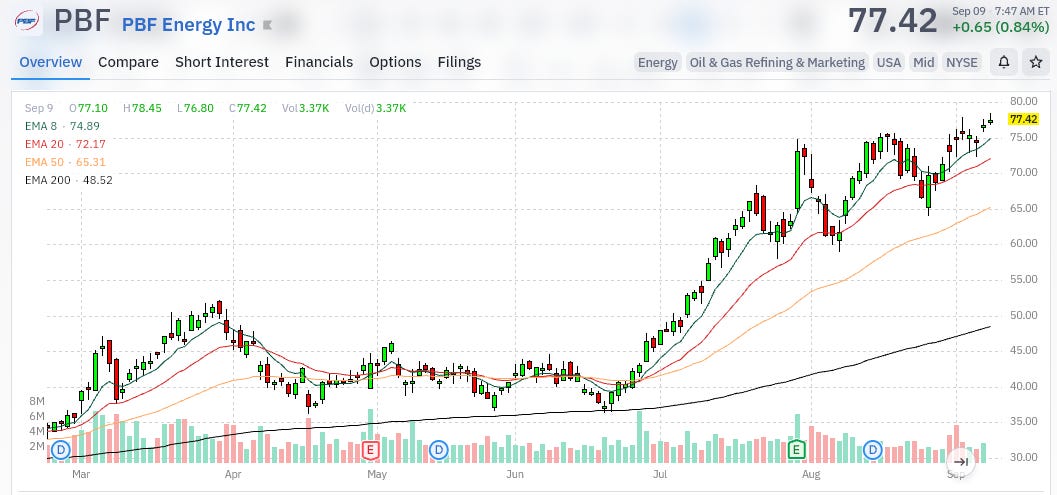Click the Energy sector tag
Viewport: 1057px width, 495px height.
coord(657,63)
